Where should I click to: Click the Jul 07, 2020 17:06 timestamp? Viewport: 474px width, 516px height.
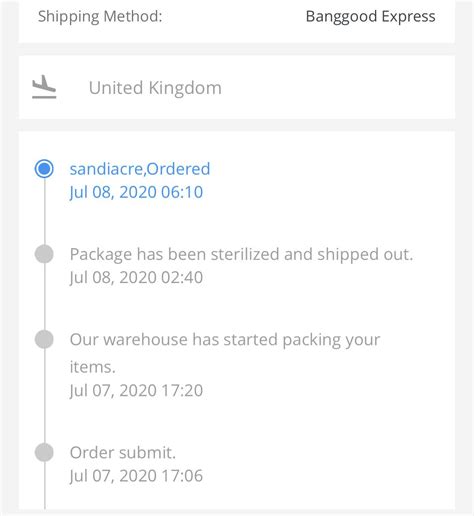click(136, 476)
